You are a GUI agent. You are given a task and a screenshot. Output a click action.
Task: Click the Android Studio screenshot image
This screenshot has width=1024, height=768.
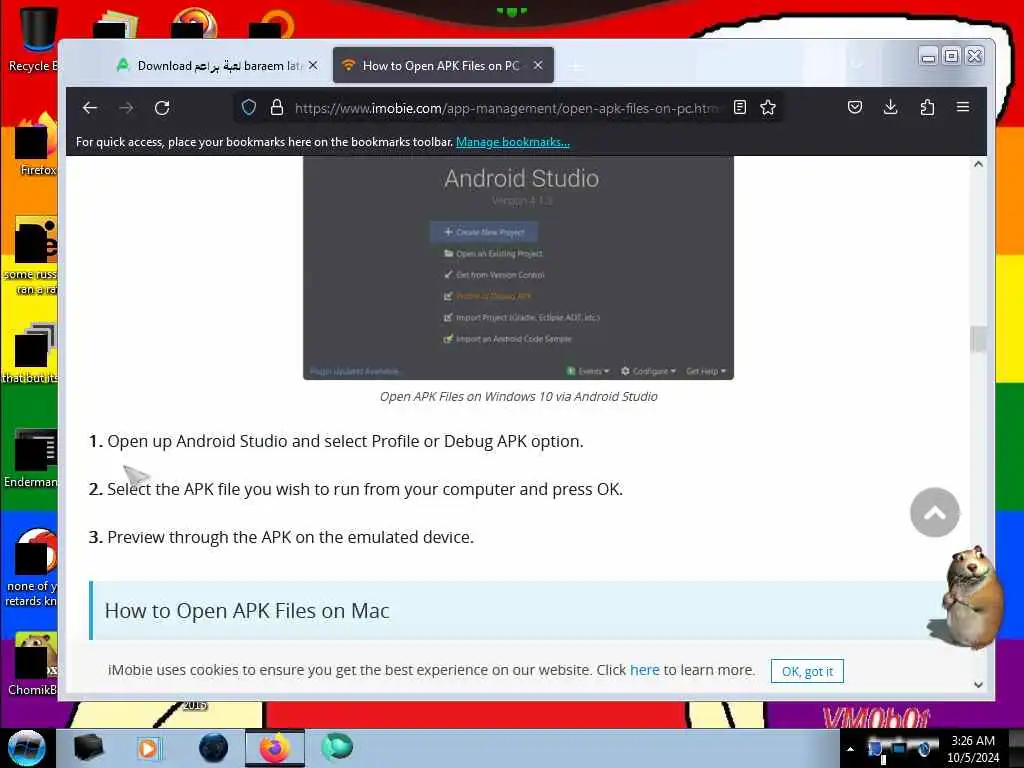519,268
